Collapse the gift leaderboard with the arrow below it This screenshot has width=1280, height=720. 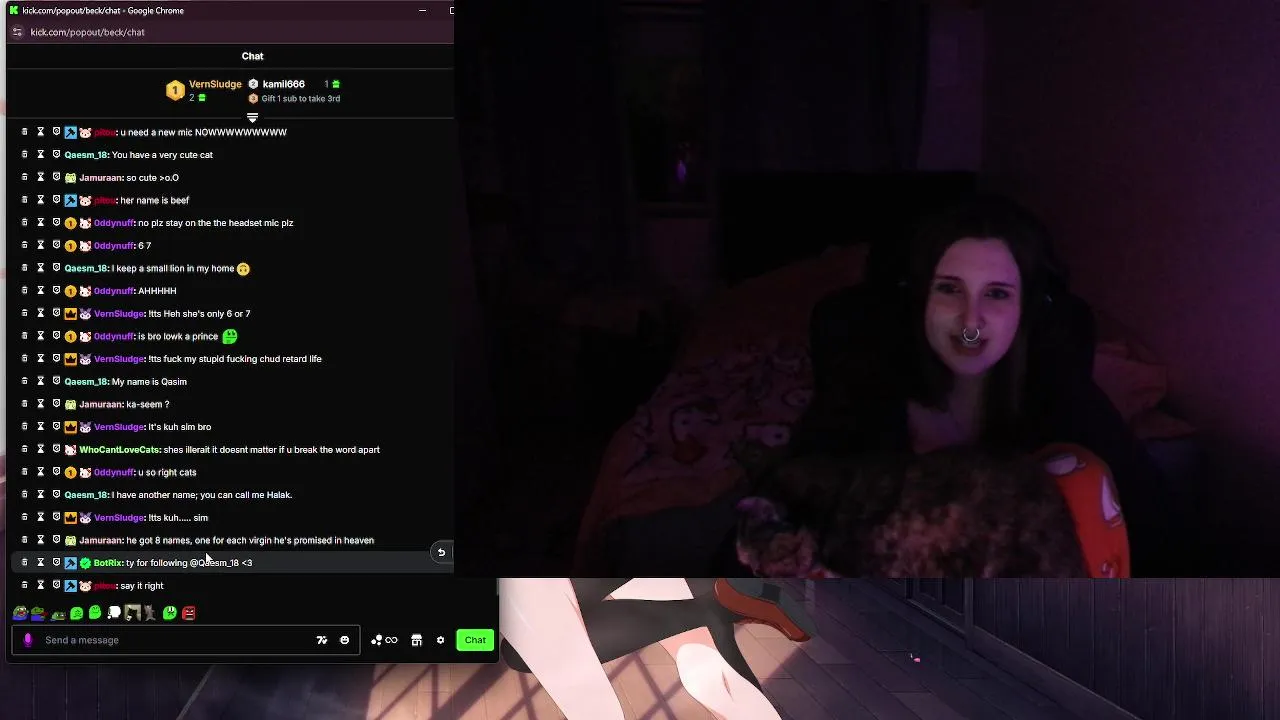252,118
